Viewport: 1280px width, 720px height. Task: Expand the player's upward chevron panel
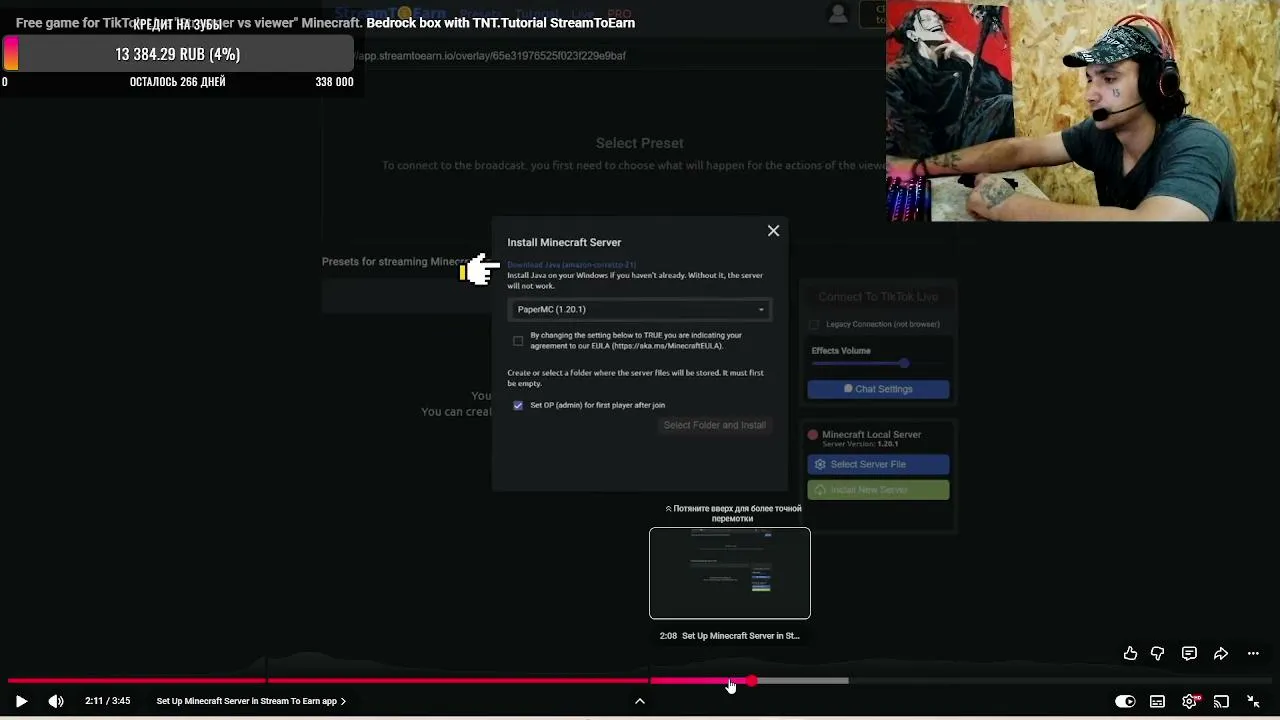(x=640, y=701)
